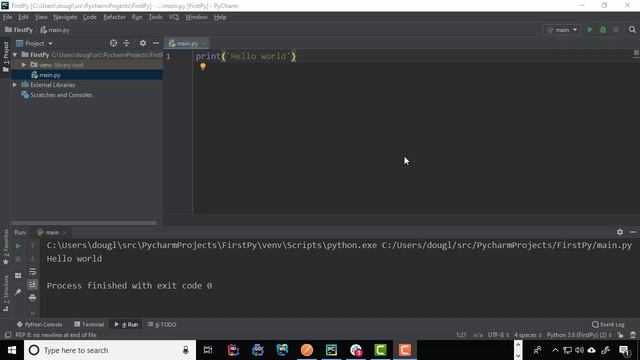This screenshot has height=360, width=640.
Task: Open the Navigate menu
Action: pyautogui.click(x=65, y=17)
